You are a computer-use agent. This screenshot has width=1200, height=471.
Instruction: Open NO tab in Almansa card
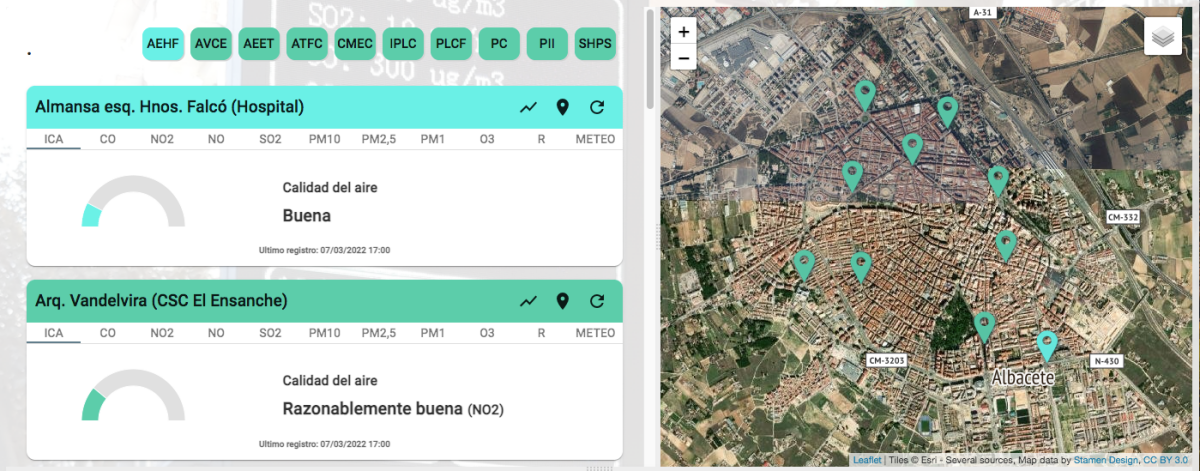216,138
